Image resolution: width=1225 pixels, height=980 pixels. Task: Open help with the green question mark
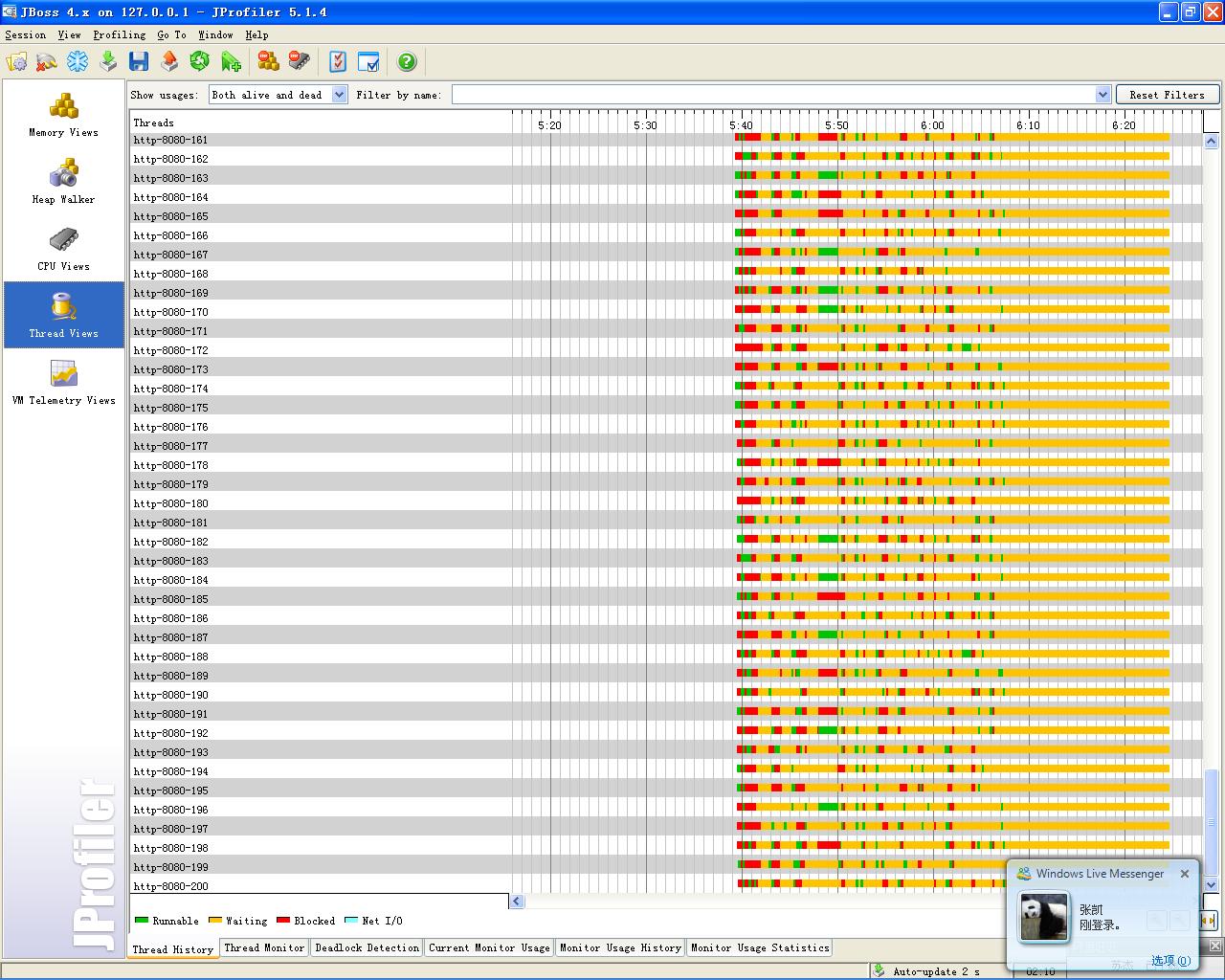(407, 62)
